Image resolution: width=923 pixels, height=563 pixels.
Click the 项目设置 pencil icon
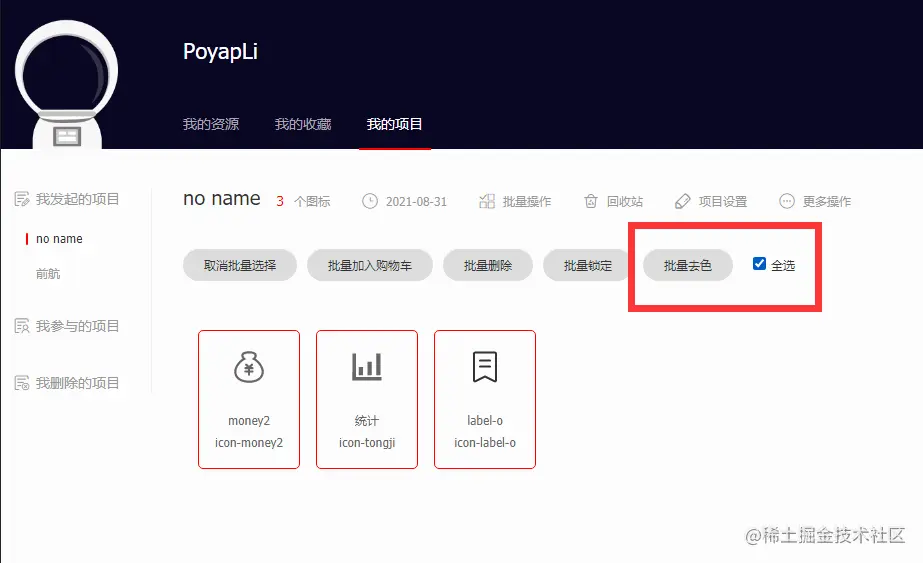(682, 201)
